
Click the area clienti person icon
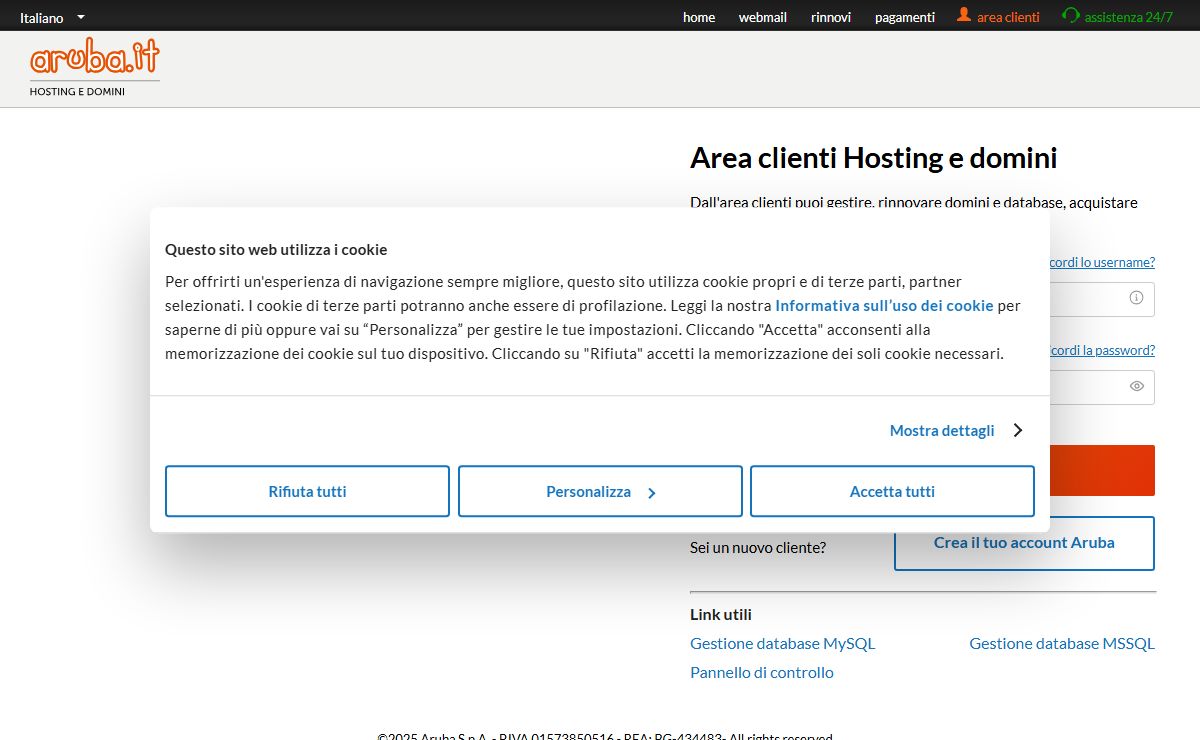click(x=964, y=15)
